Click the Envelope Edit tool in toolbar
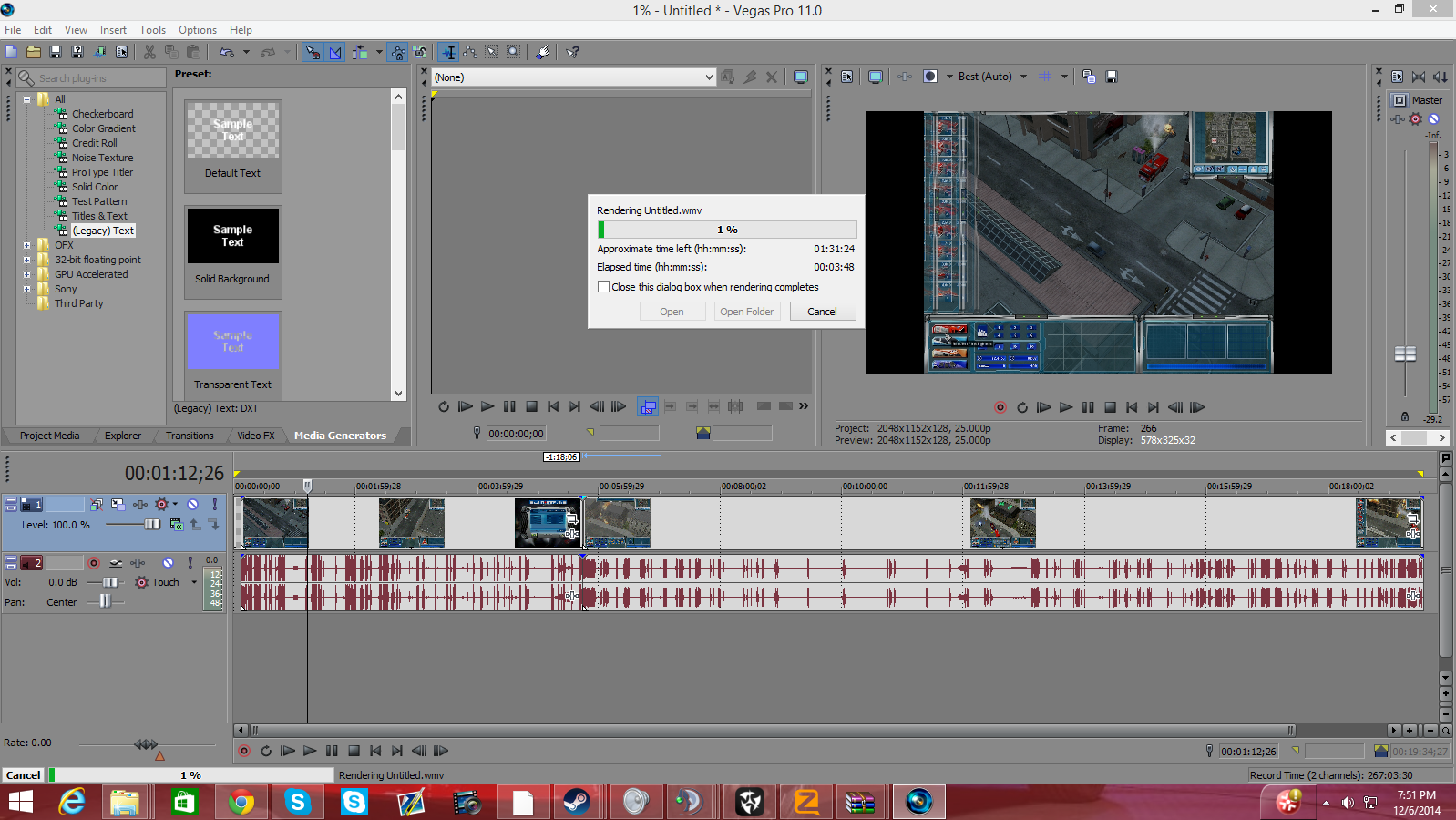The image size is (1456, 820). click(x=470, y=52)
